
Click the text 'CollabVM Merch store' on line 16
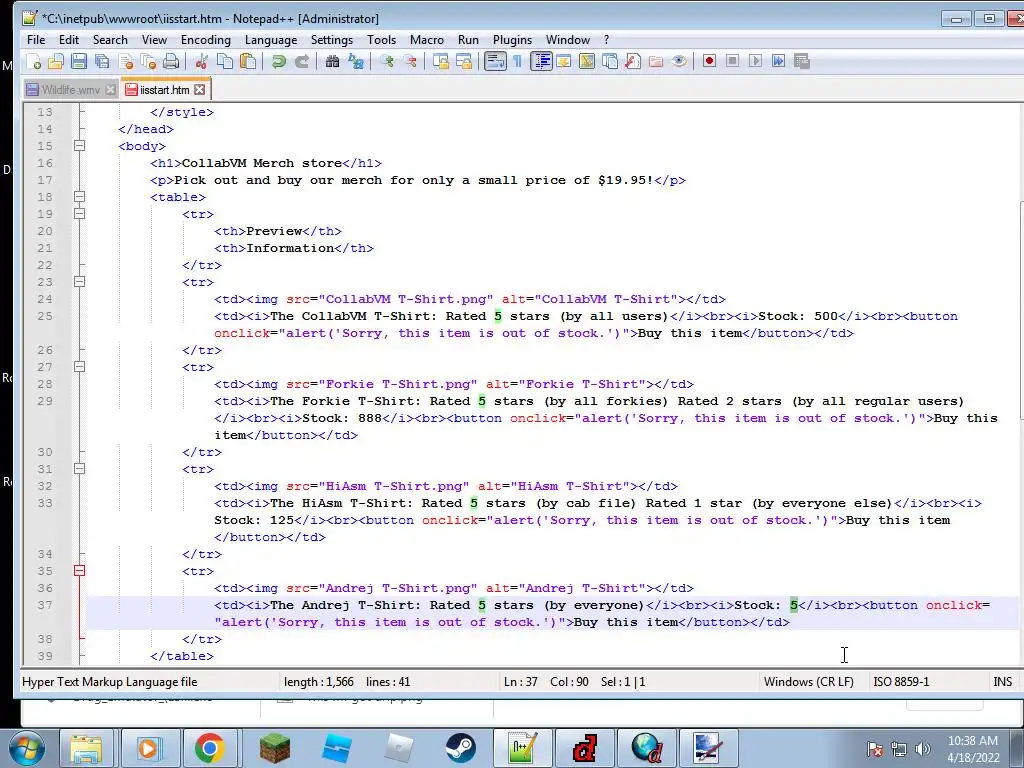click(262, 163)
